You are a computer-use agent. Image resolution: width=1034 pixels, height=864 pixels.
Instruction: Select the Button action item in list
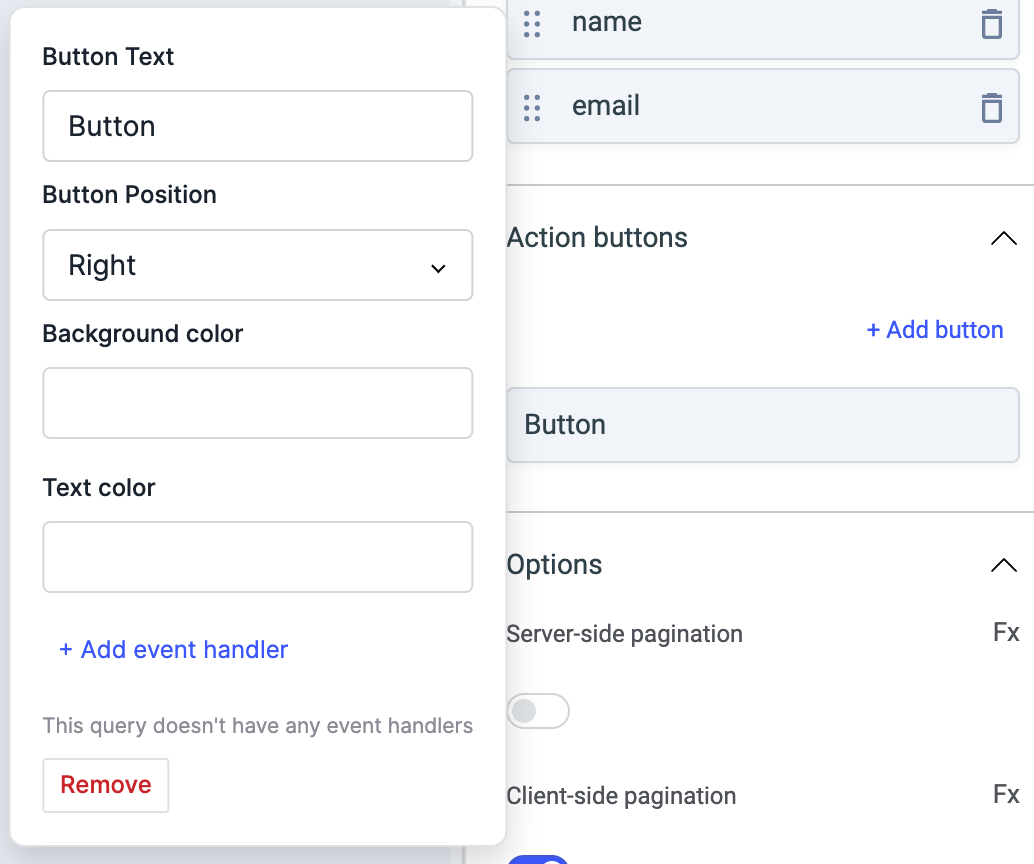762,425
